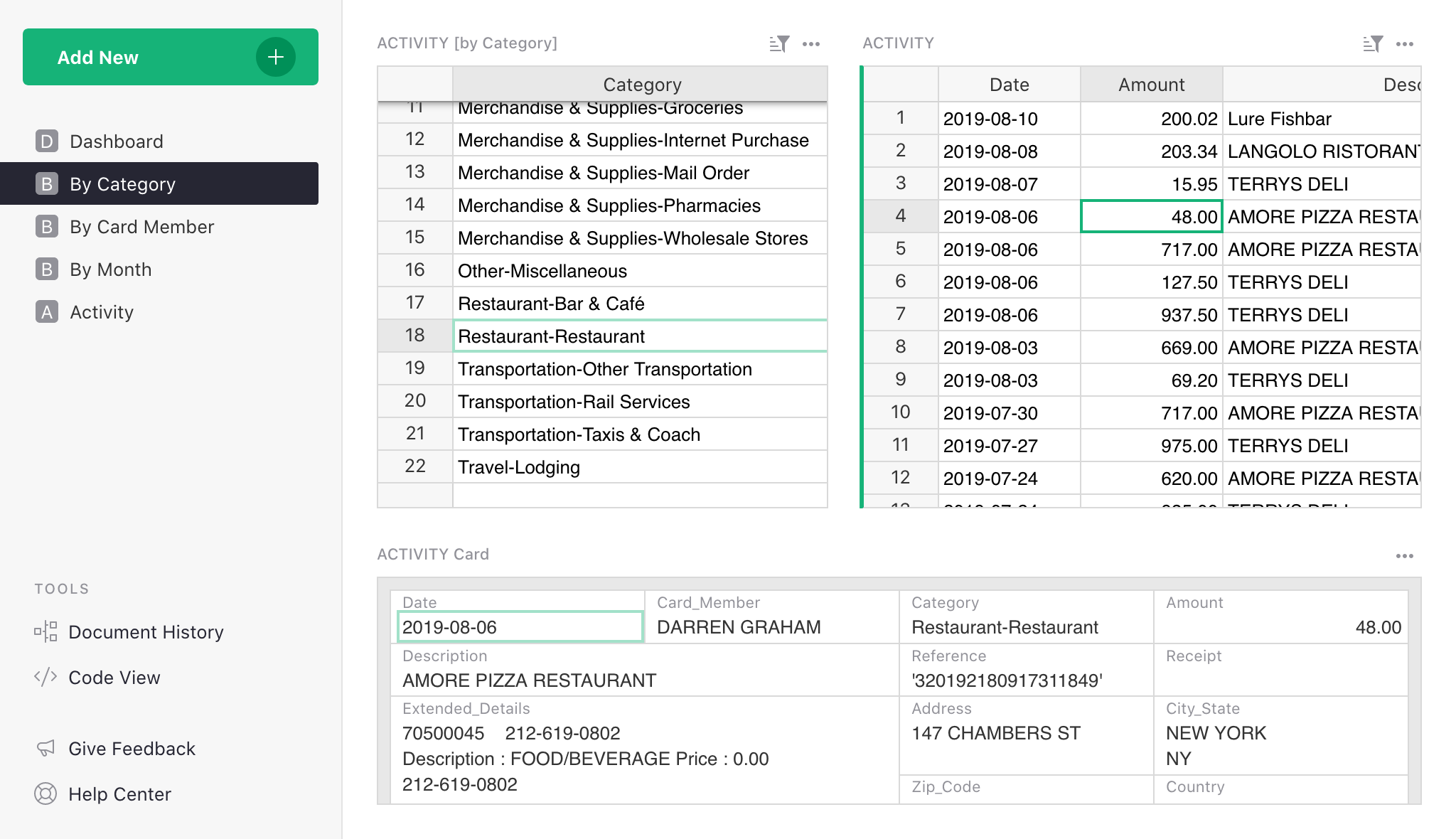Select the Lure Fishbar description cell

[1321, 119]
